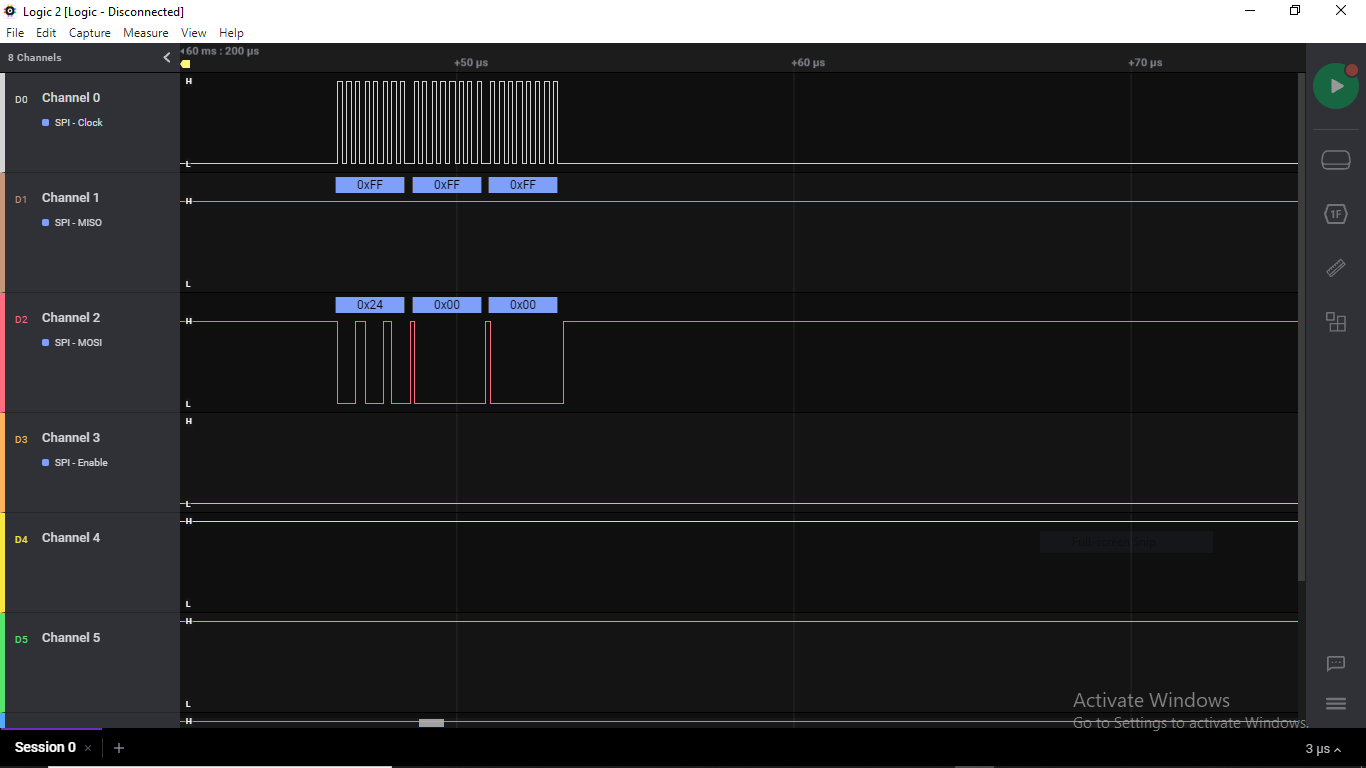Click the first 0x00 MOSI decoded bubble

point(447,305)
